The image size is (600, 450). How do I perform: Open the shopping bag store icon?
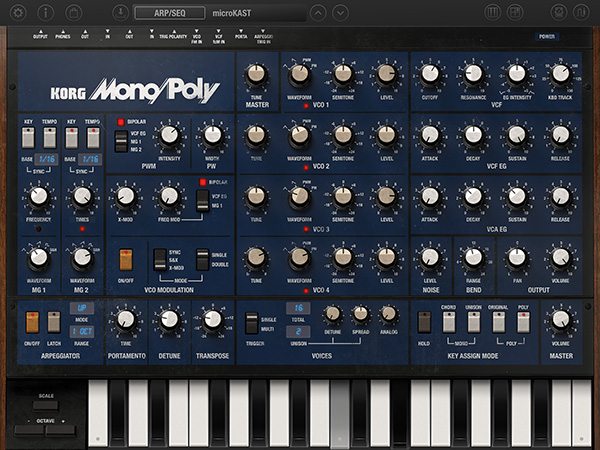coord(73,13)
